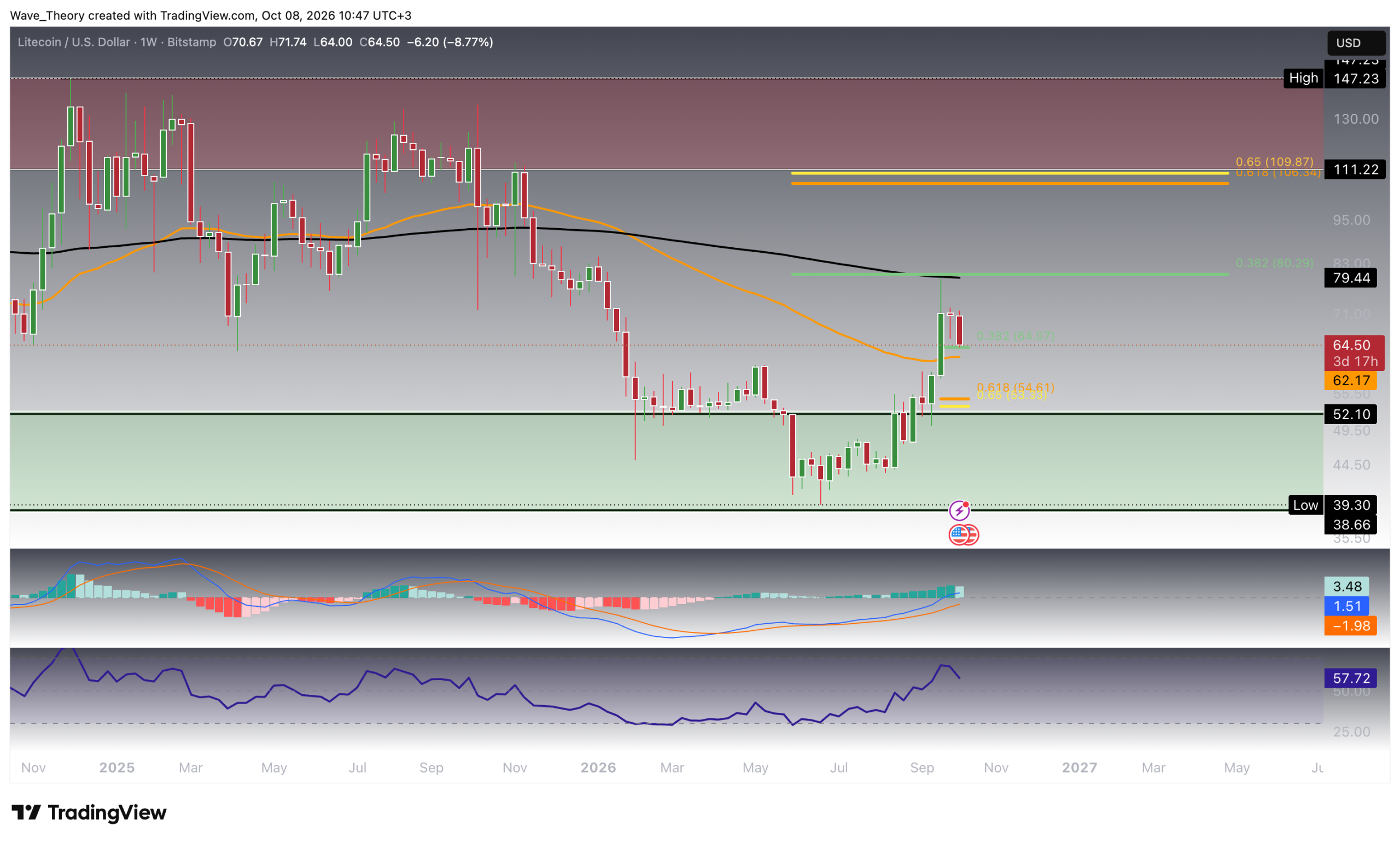This screenshot has height=842, width=1400.
Task: Select the 111.22 price level label
Action: tap(1355, 169)
